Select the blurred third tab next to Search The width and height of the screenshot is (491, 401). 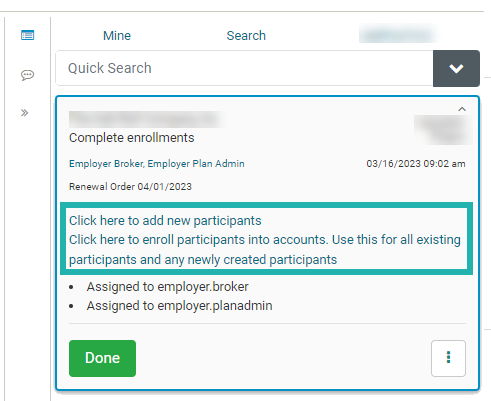click(397, 35)
